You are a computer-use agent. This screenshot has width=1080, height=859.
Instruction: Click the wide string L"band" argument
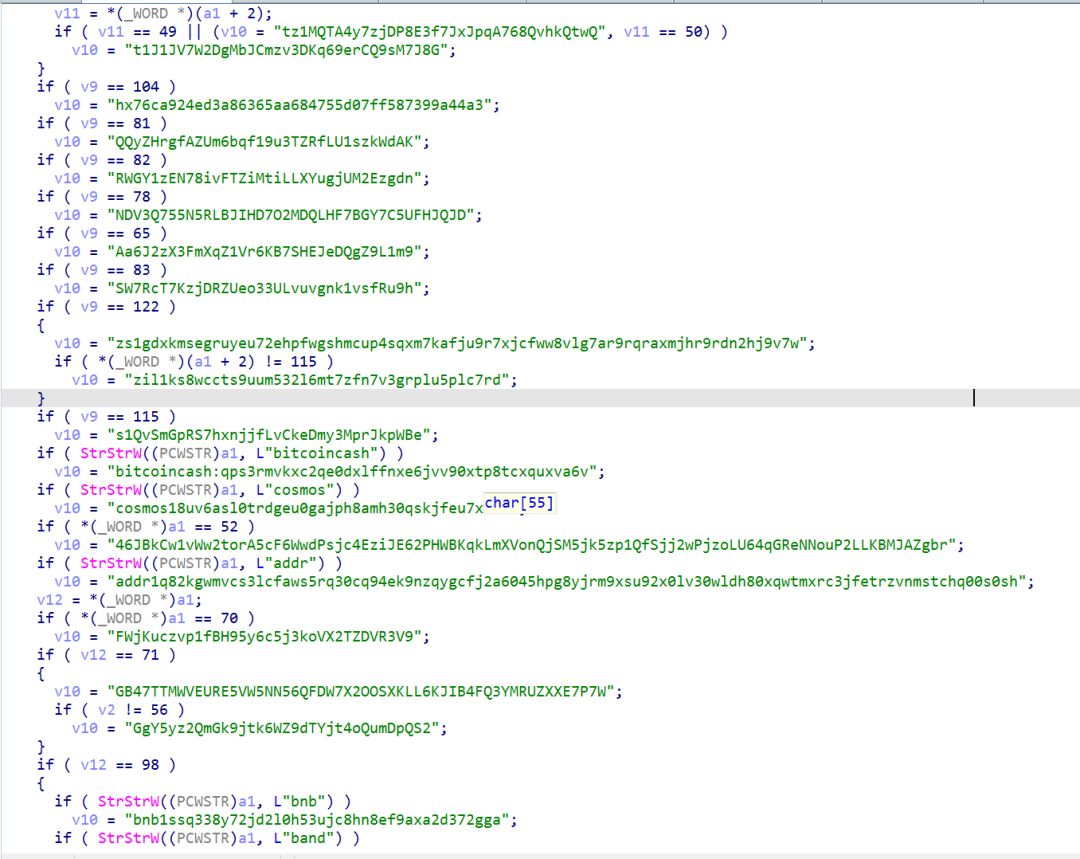pos(307,838)
